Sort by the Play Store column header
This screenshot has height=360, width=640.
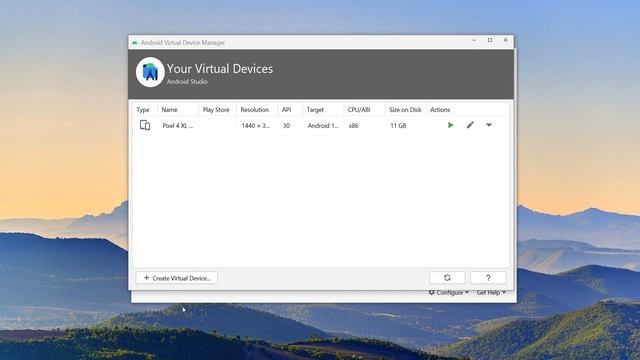click(x=216, y=110)
